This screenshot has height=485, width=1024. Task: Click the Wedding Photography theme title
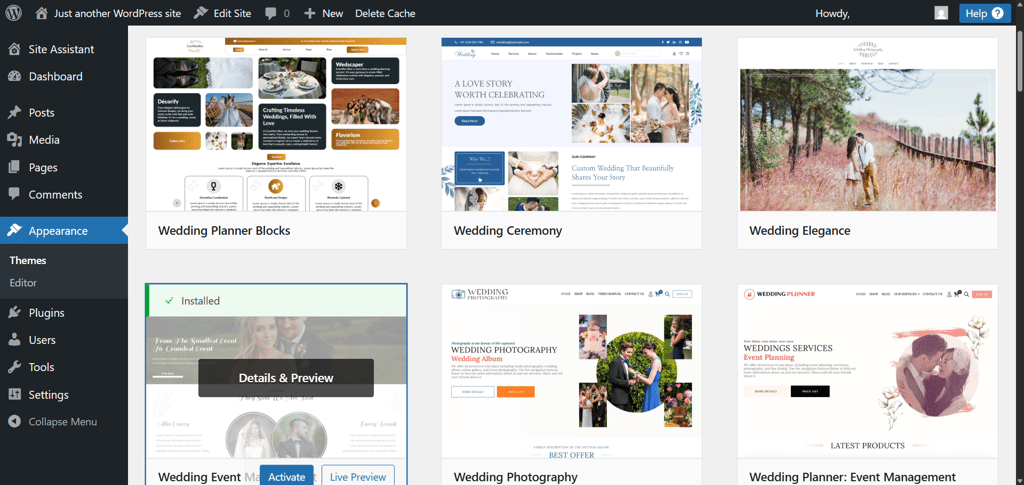tap(516, 477)
